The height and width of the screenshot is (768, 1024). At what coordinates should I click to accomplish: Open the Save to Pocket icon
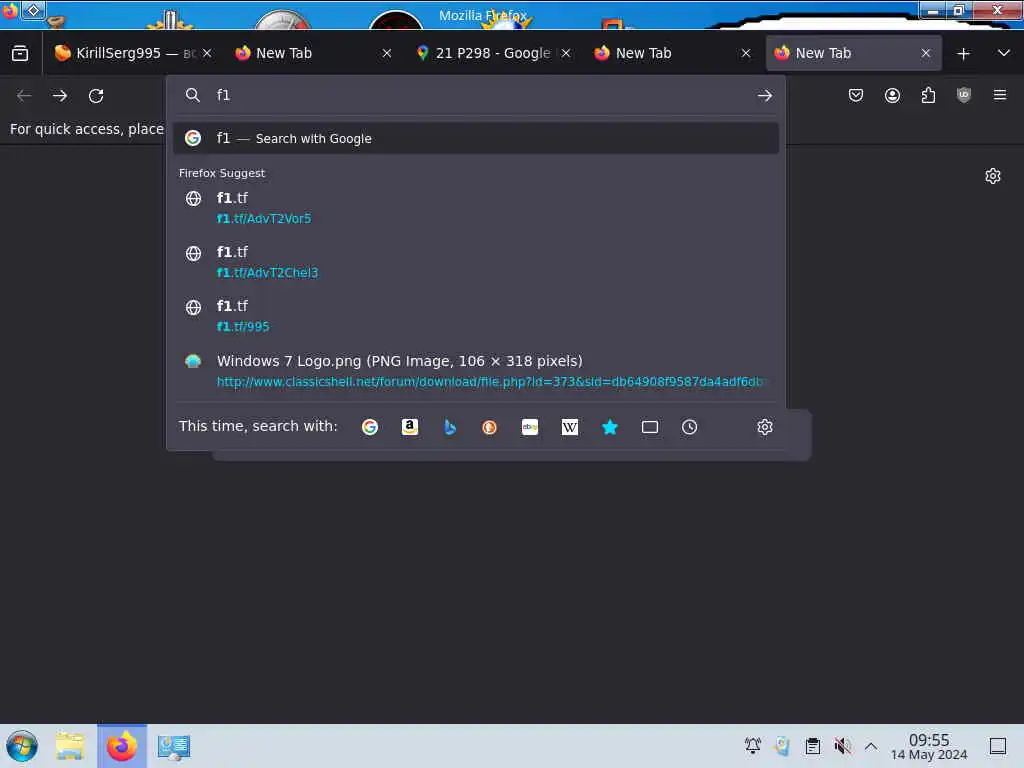tap(856, 95)
